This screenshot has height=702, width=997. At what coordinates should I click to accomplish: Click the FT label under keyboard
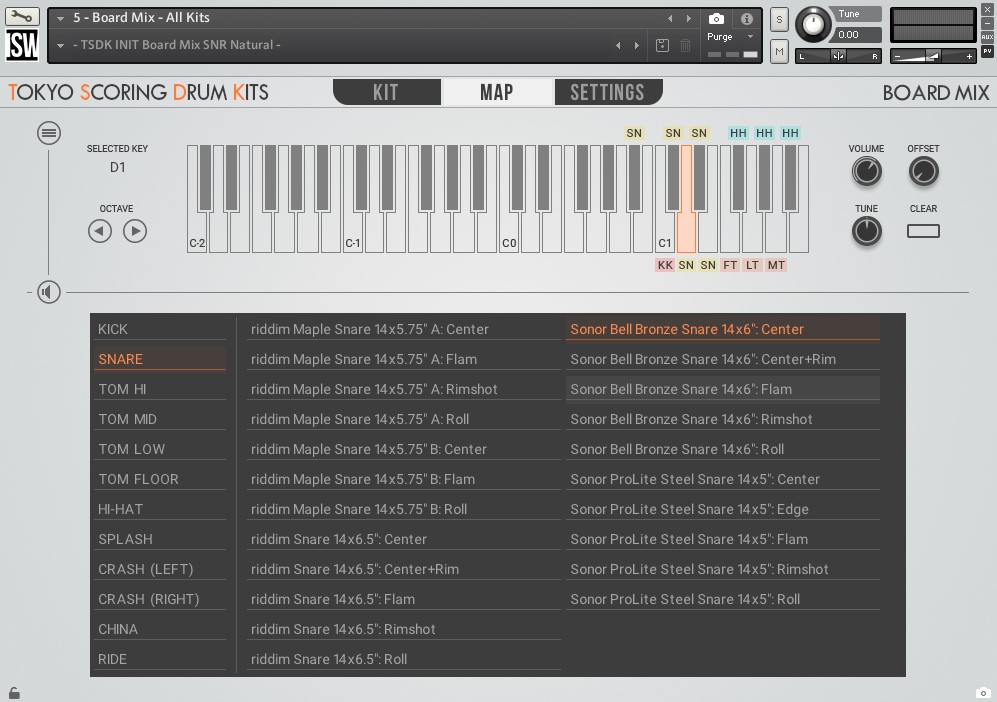[730, 265]
